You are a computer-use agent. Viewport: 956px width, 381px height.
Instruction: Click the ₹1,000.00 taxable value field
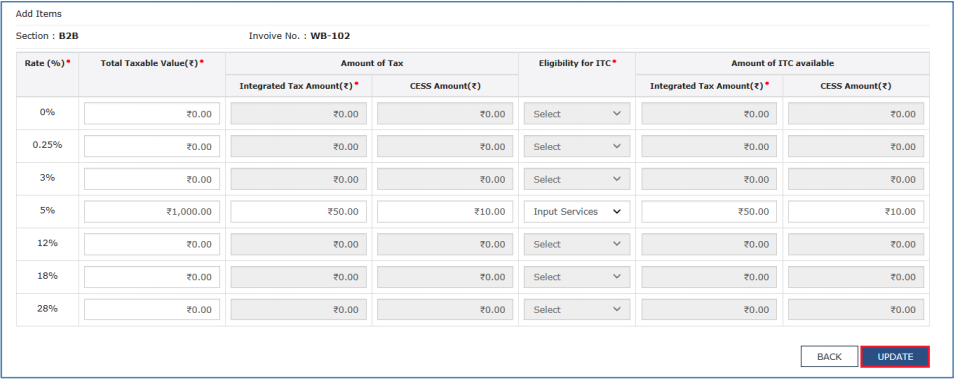[152, 212]
